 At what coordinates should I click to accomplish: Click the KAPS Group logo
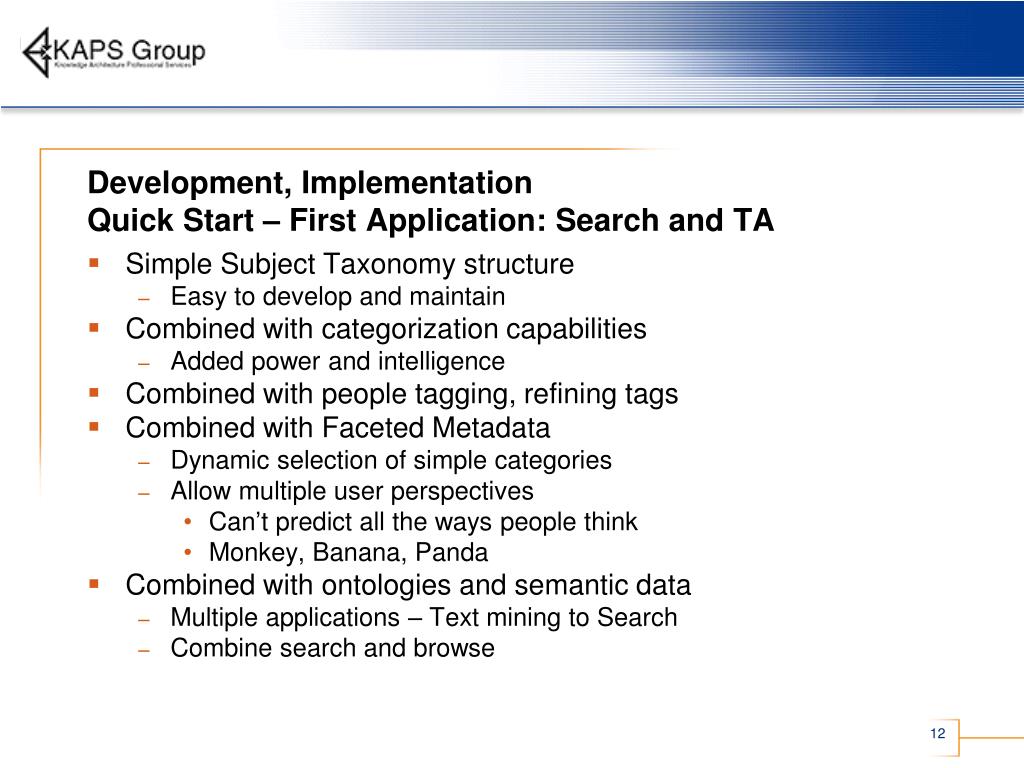click(x=114, y=52)
